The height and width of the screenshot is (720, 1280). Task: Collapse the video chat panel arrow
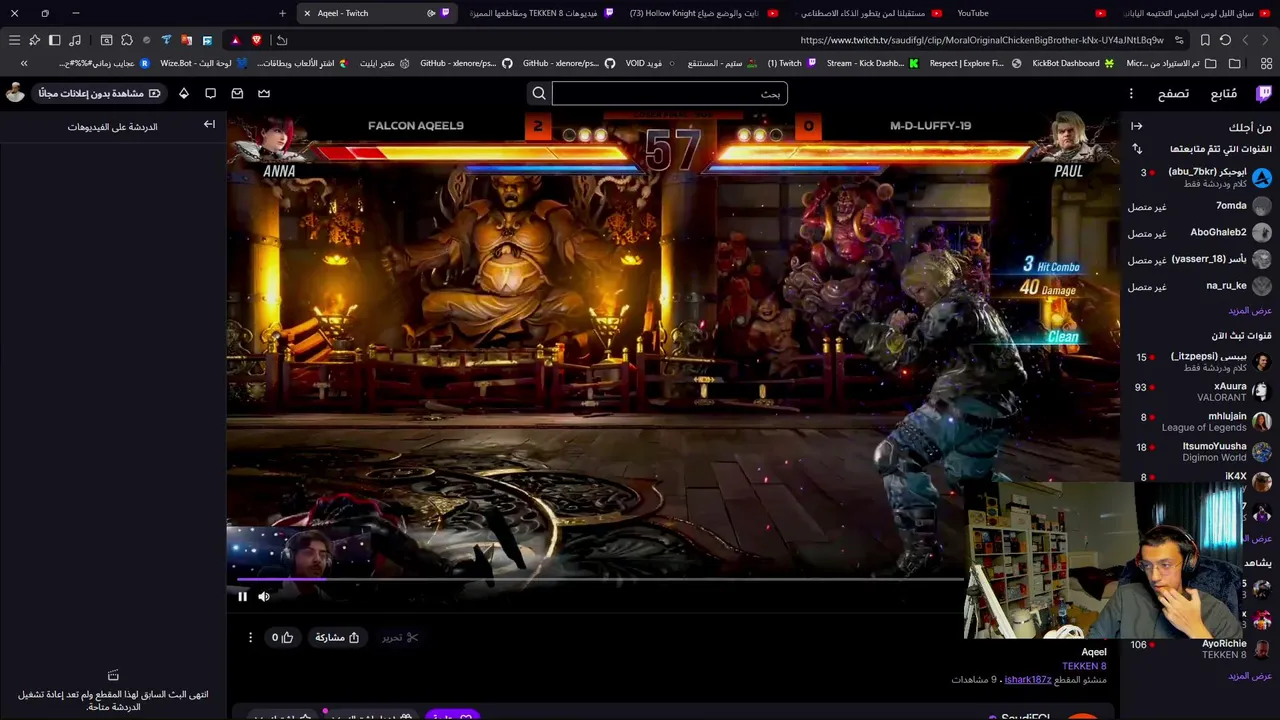(209, 125)
